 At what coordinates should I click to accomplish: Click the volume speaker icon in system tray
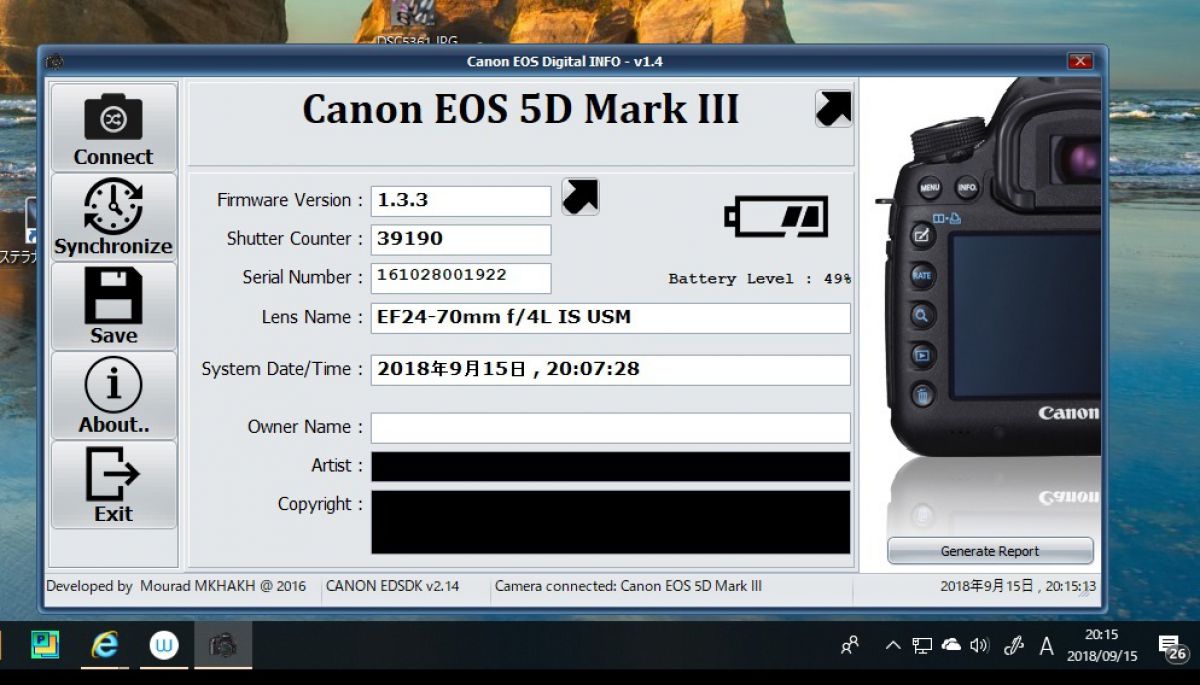[978, 646]
